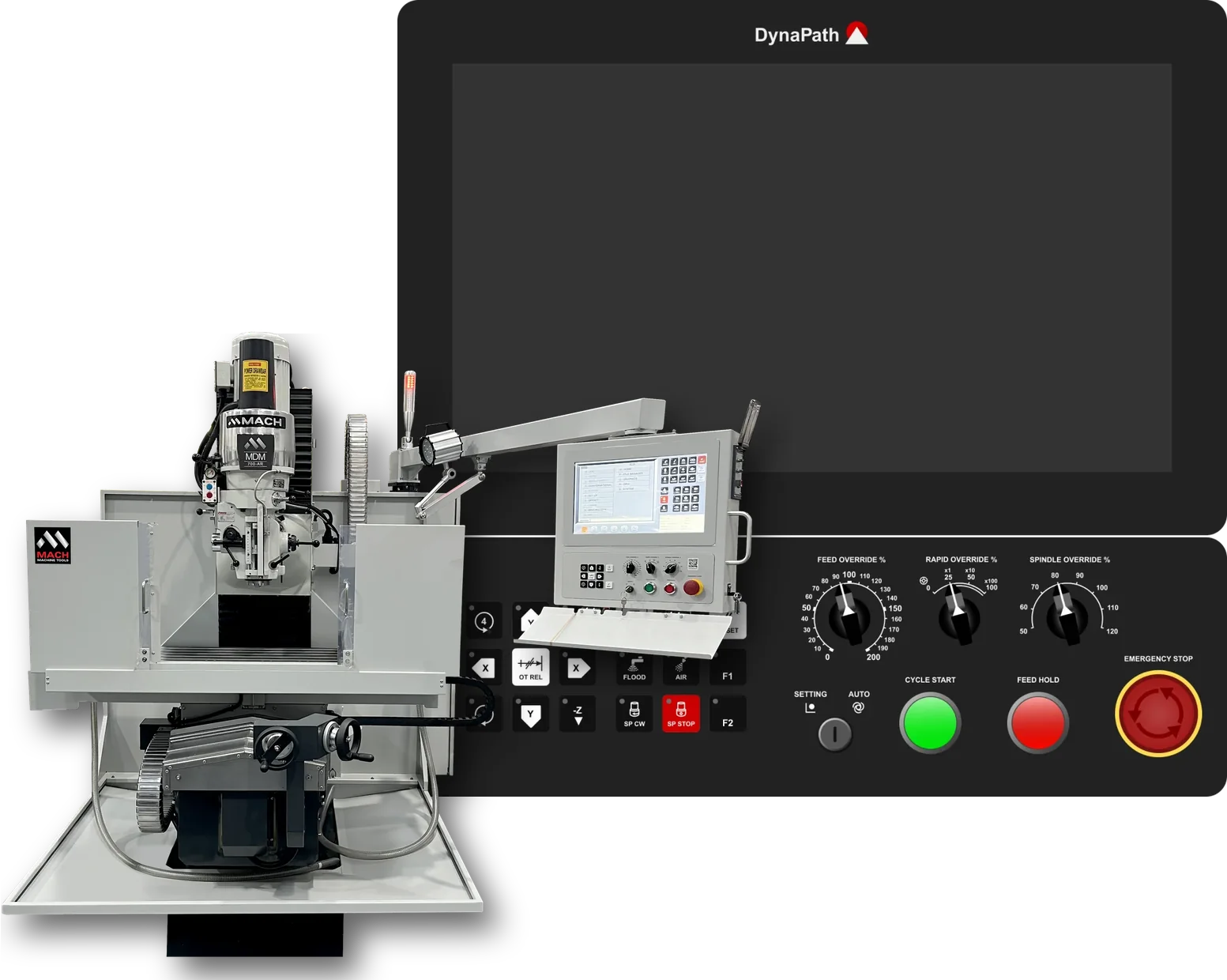
Task: Adjust the RAPID OVERRIDE % rotary knob
Action: pyautogui.click(x=959, y=616)
